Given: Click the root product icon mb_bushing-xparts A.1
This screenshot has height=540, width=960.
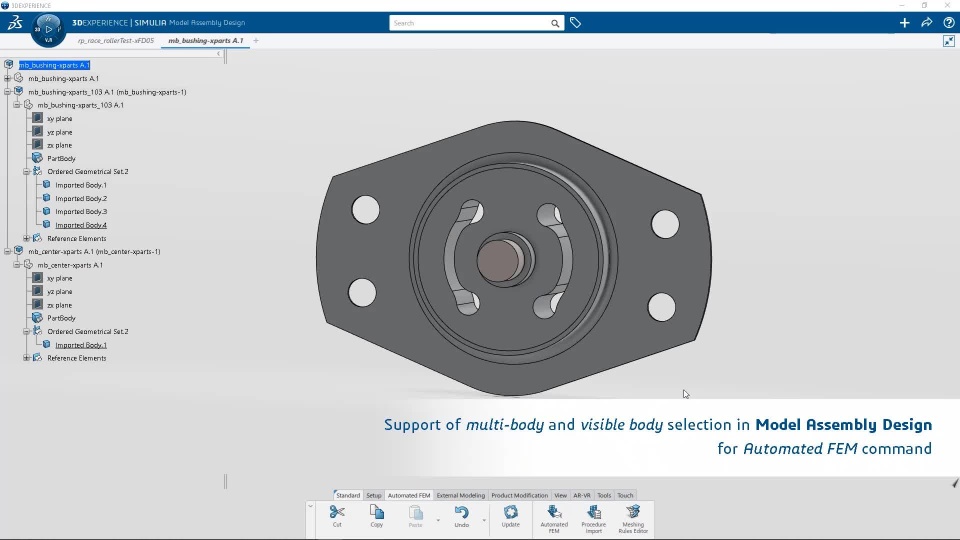Looking at the screenshot, I should coord(9,64).
